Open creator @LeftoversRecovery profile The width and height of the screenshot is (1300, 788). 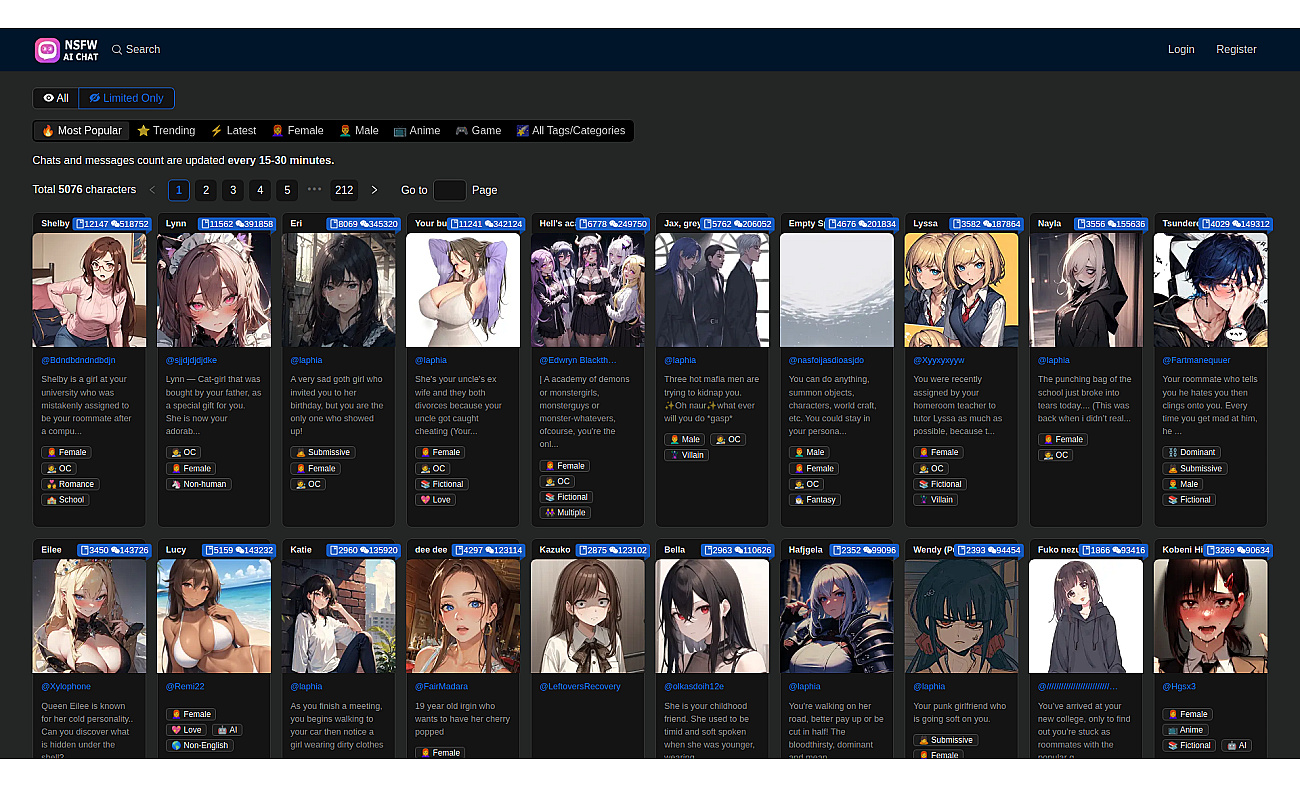click(580, 686)
